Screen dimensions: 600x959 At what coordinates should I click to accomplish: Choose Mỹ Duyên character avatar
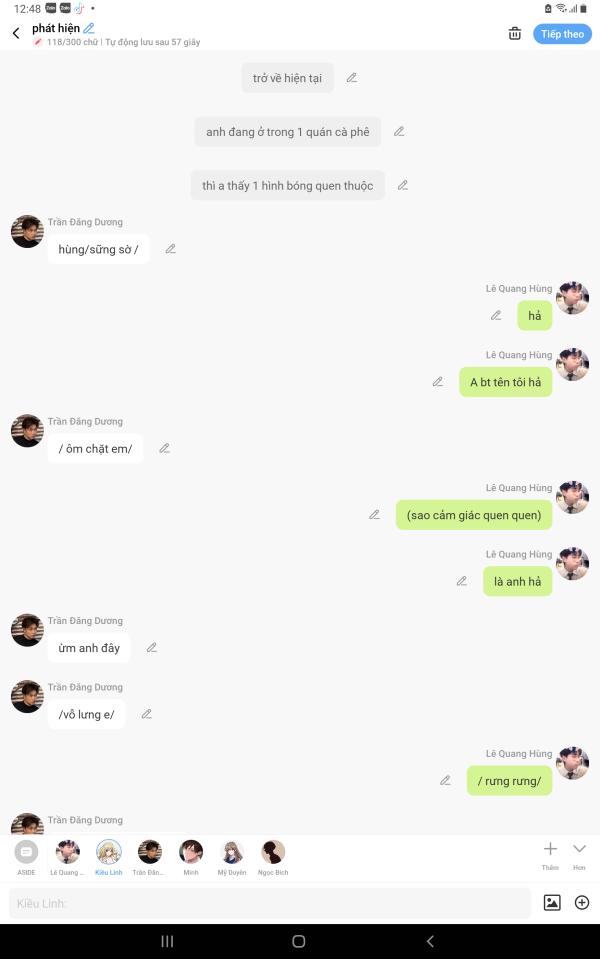[x=232, y=856]
